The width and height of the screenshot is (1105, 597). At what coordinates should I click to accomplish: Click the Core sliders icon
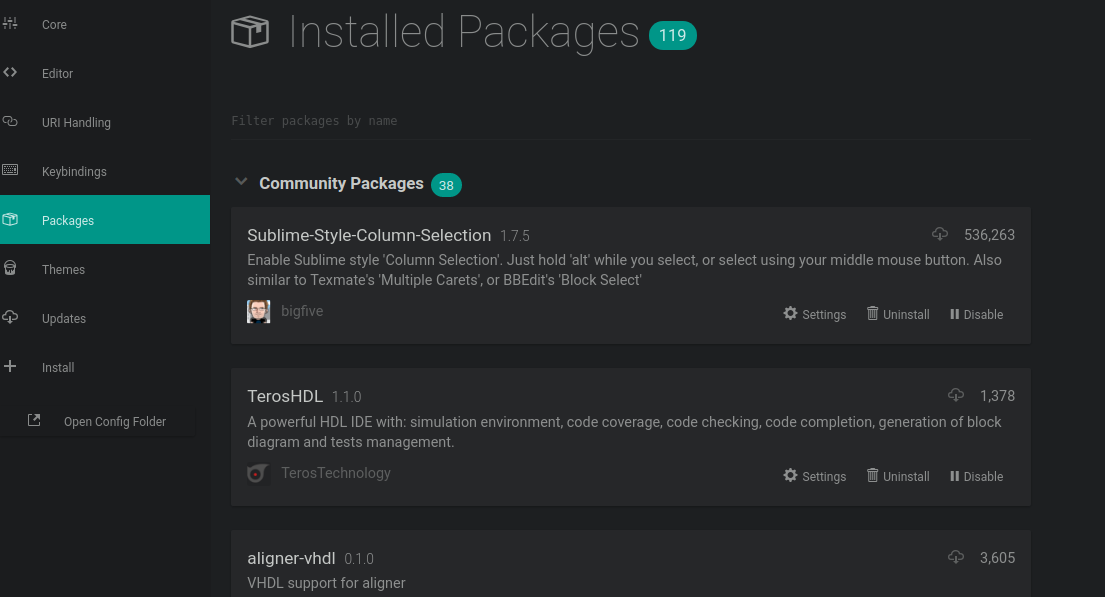pos(10,24)
